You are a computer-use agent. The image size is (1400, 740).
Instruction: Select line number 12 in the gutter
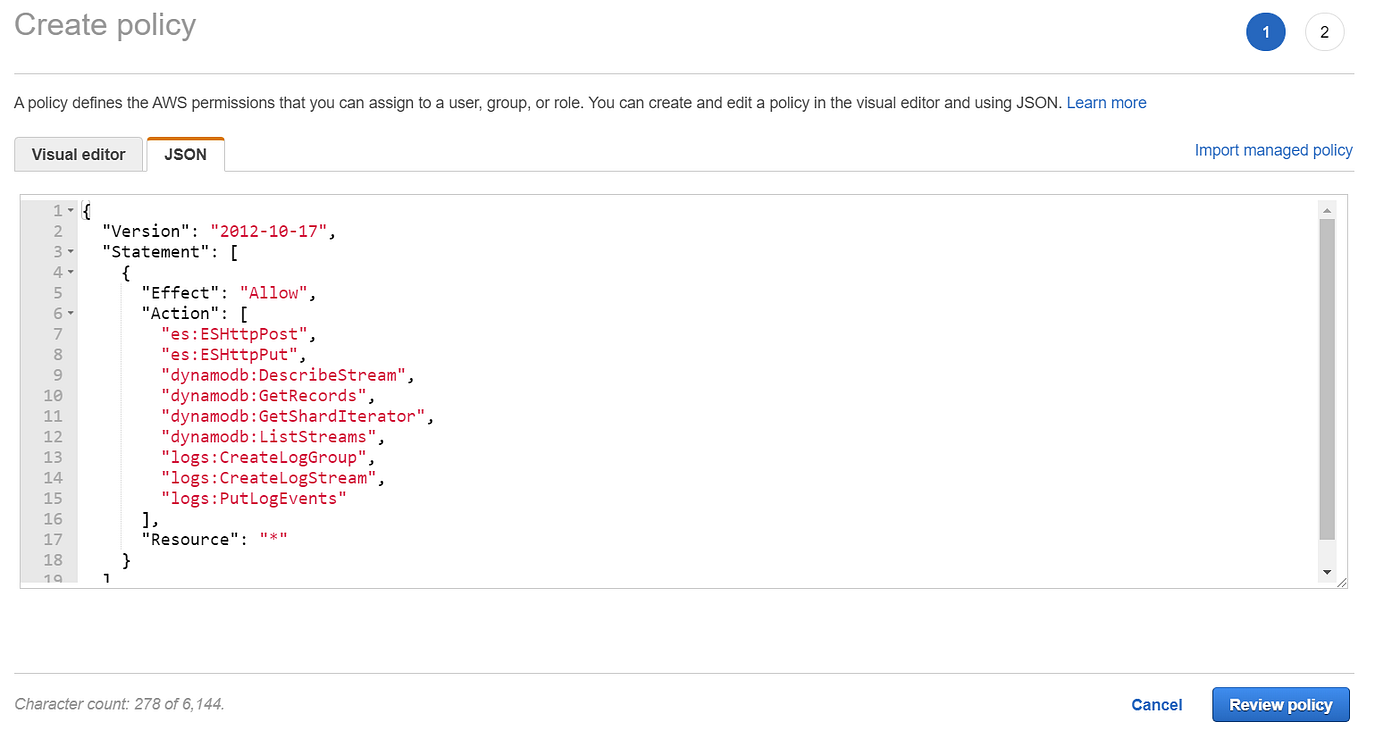tap(52, 437)
